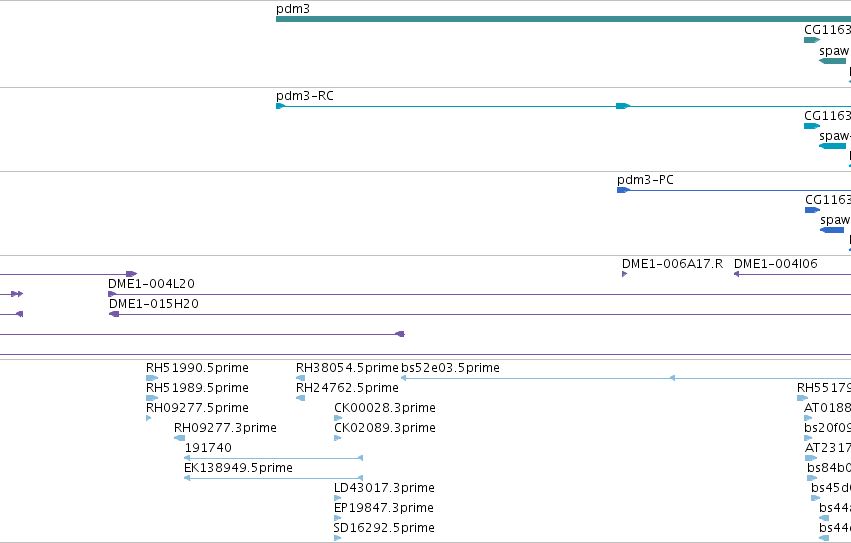Select the DME1-004I06 label
The width and height of the screenshot is (851, 543).
click(776, 263)
